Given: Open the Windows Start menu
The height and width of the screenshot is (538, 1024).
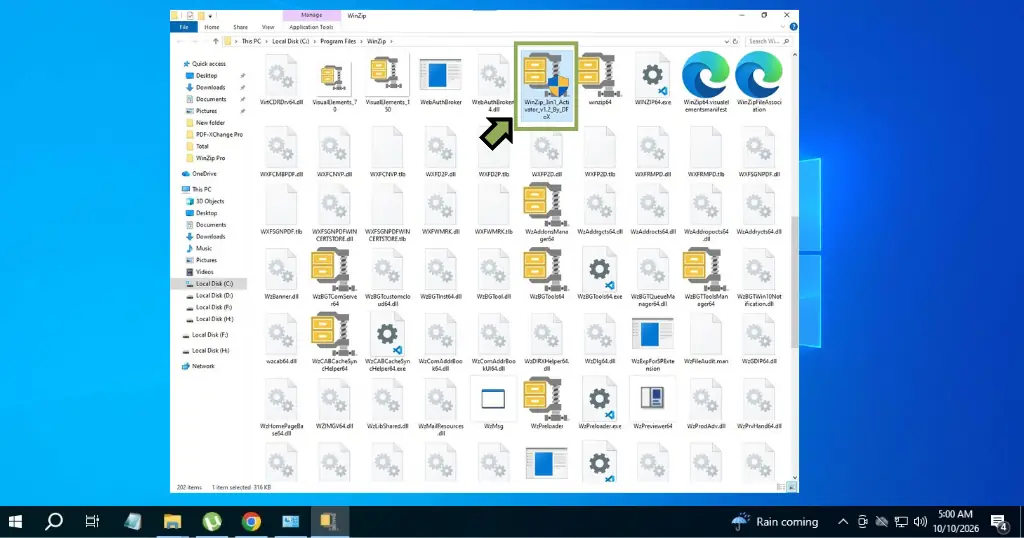Looking at the screenshot, I should (x=15, y=522).
